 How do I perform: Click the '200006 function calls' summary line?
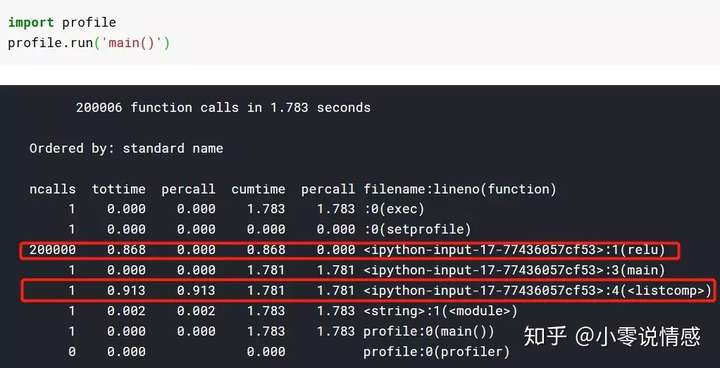(x=223, y=108)
